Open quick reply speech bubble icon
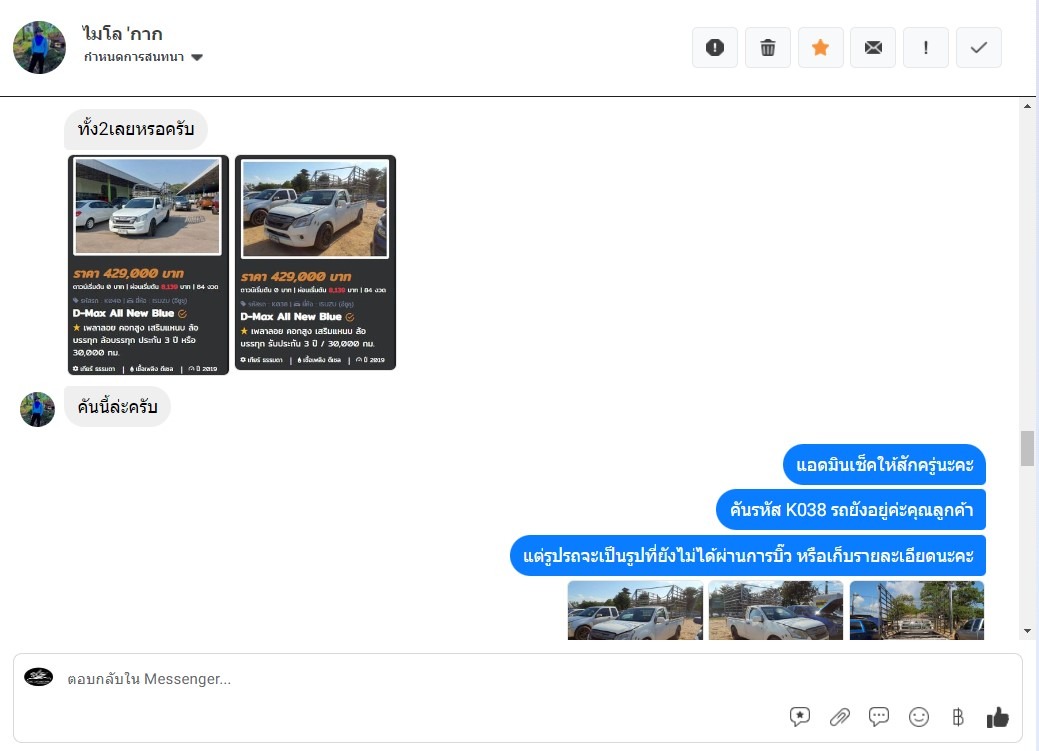1039x751 pixels. pos(879,717)
